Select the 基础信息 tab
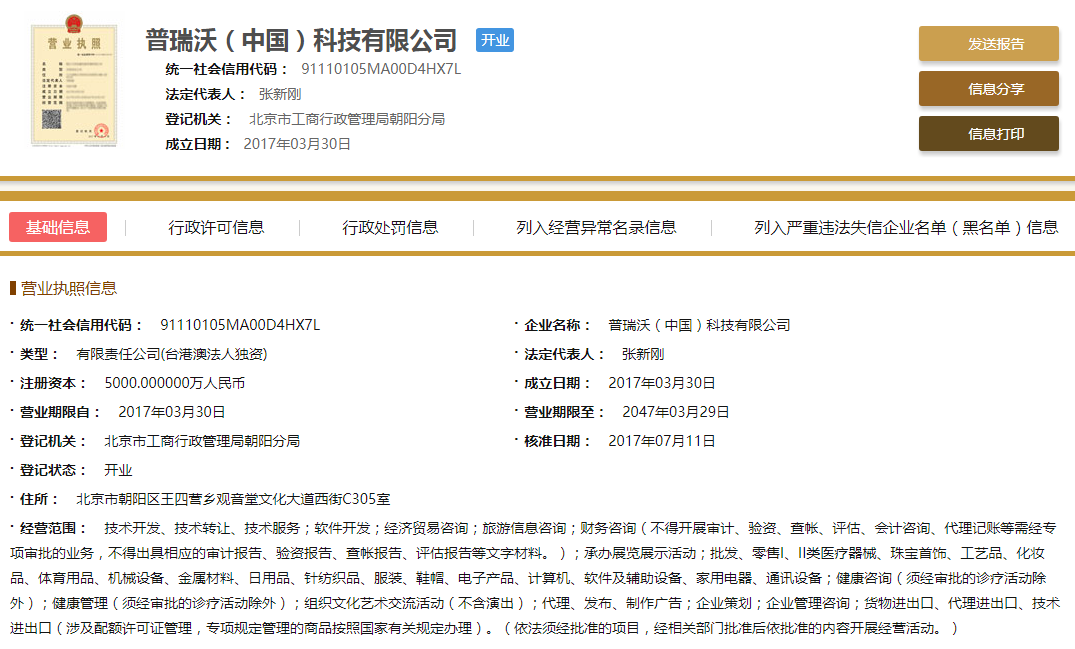The image size is (1075, 649). (58, 227)
